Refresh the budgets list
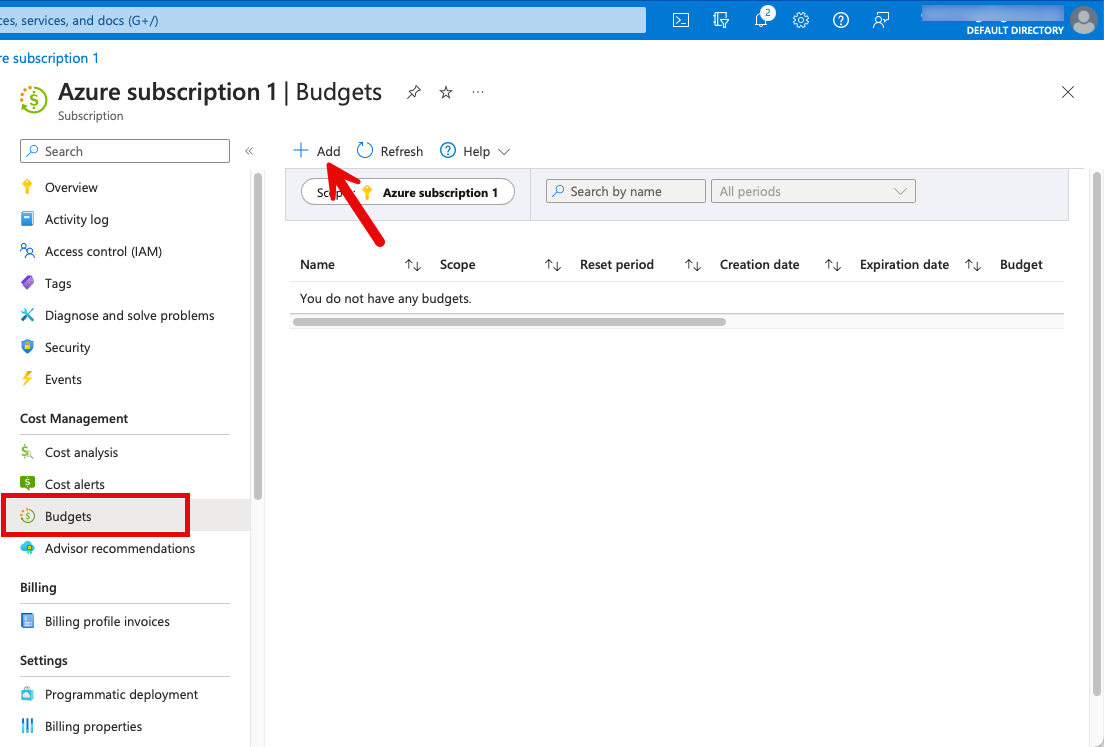The height and width of the screenshot is (747, 1104). 390,151
